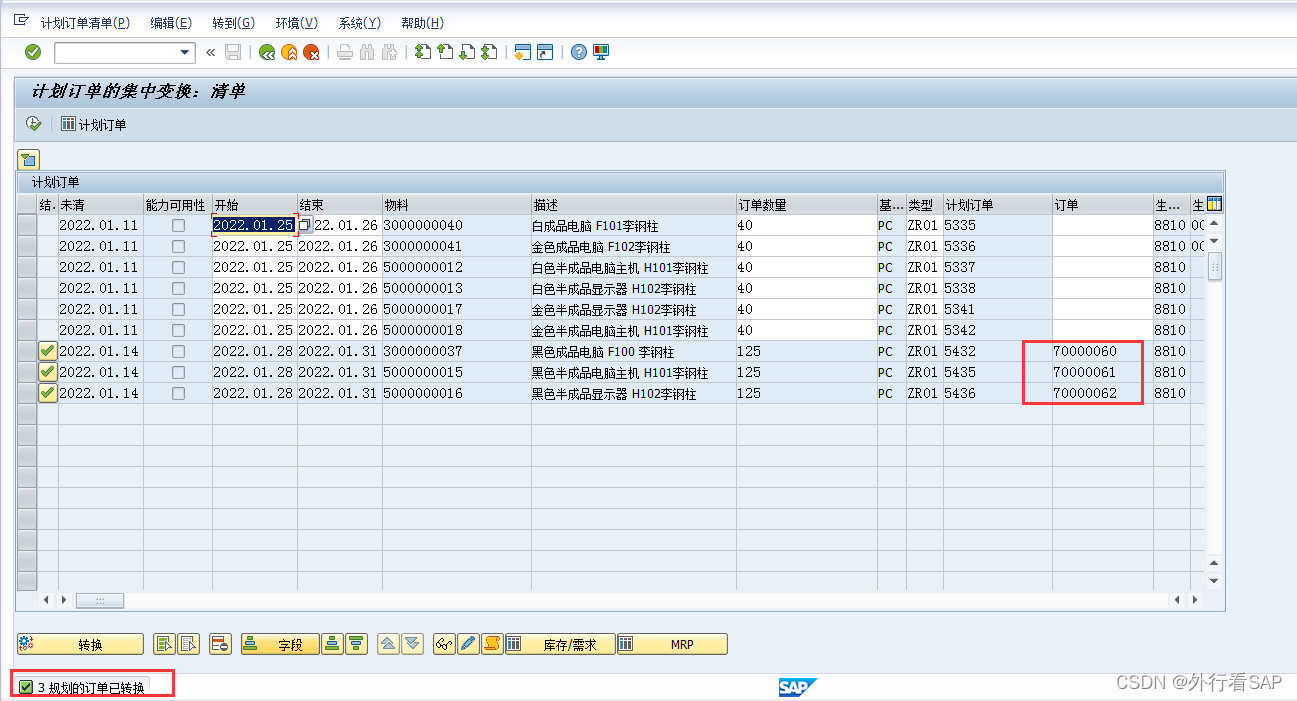Open the 环境 menu

pyautogui.click(x=296, y=23)
